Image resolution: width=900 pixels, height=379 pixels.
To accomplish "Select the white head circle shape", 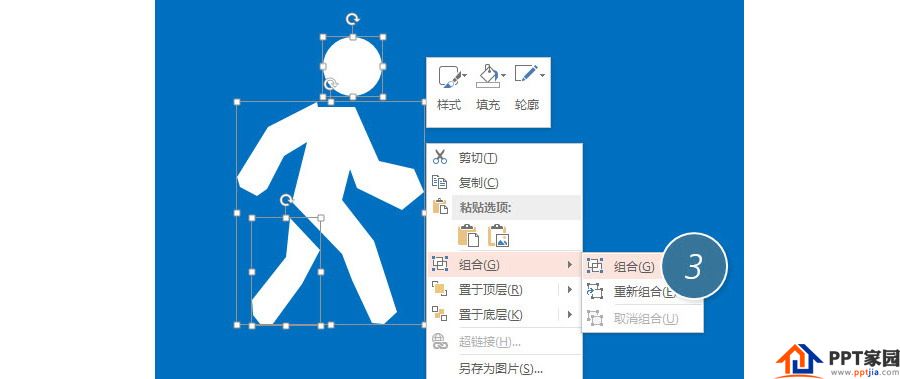I will tap(352, 67).
